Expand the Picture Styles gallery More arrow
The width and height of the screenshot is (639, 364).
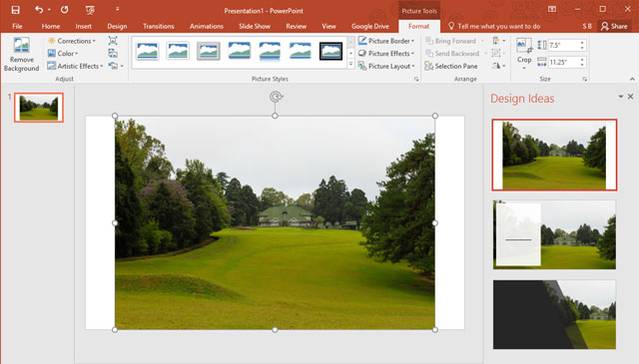[351, 64]
